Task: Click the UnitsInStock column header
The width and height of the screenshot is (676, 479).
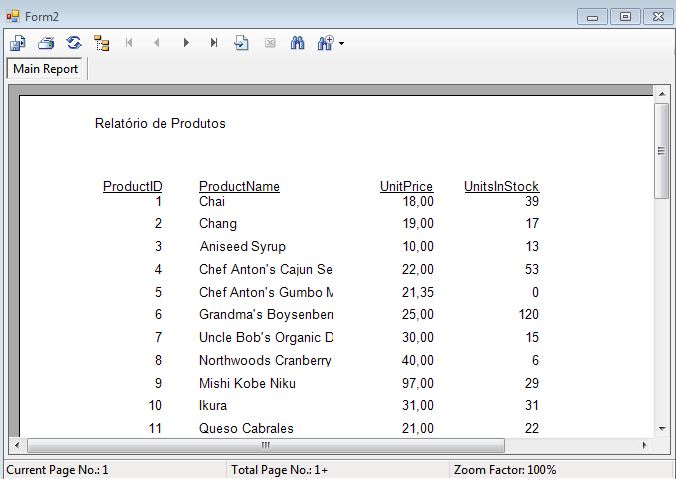Action: click(501, 187)
